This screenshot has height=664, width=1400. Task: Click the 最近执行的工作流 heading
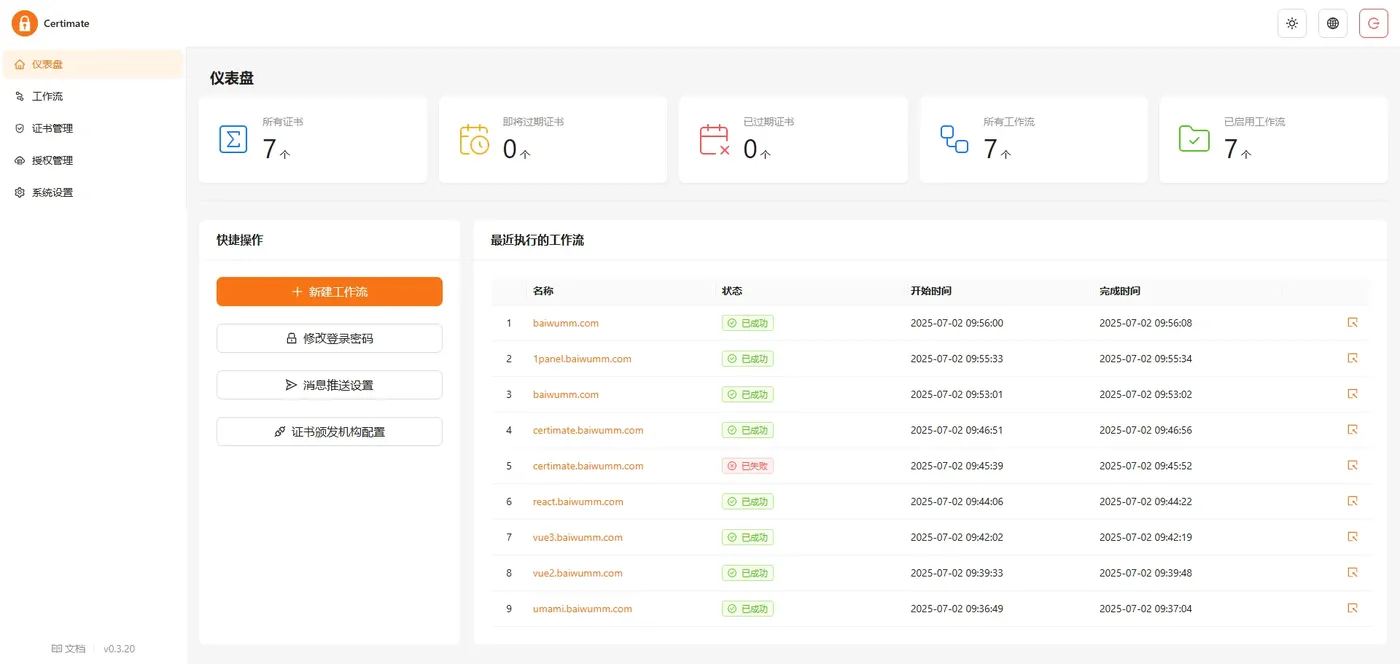click(x=537, y=240)
